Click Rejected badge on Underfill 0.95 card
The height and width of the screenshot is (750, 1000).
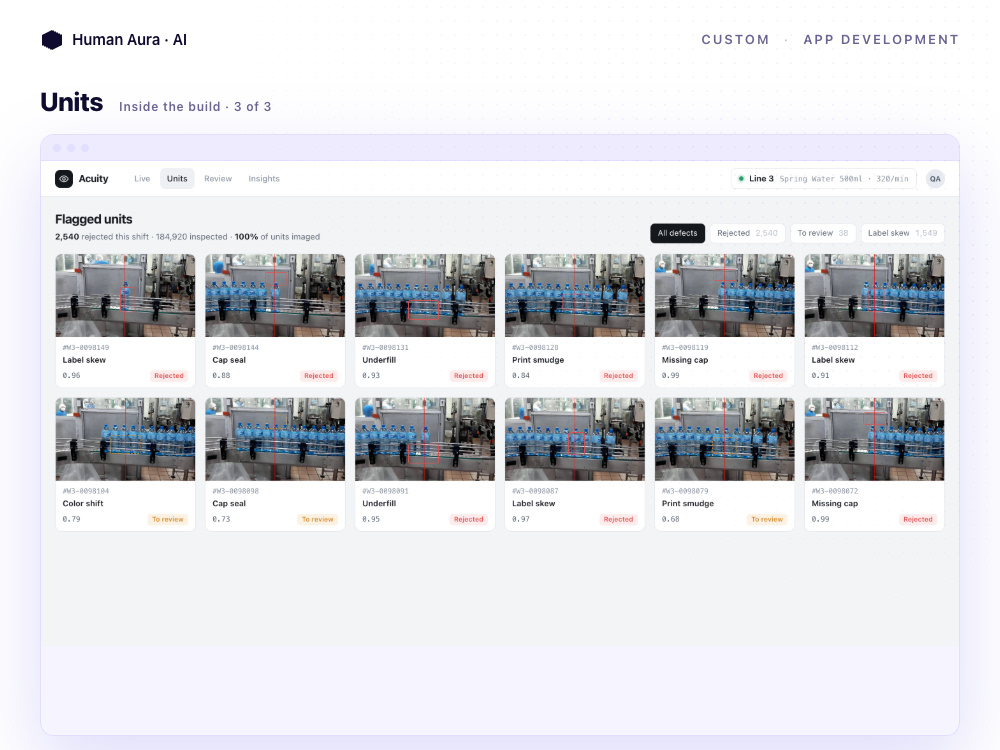[469, 519]
